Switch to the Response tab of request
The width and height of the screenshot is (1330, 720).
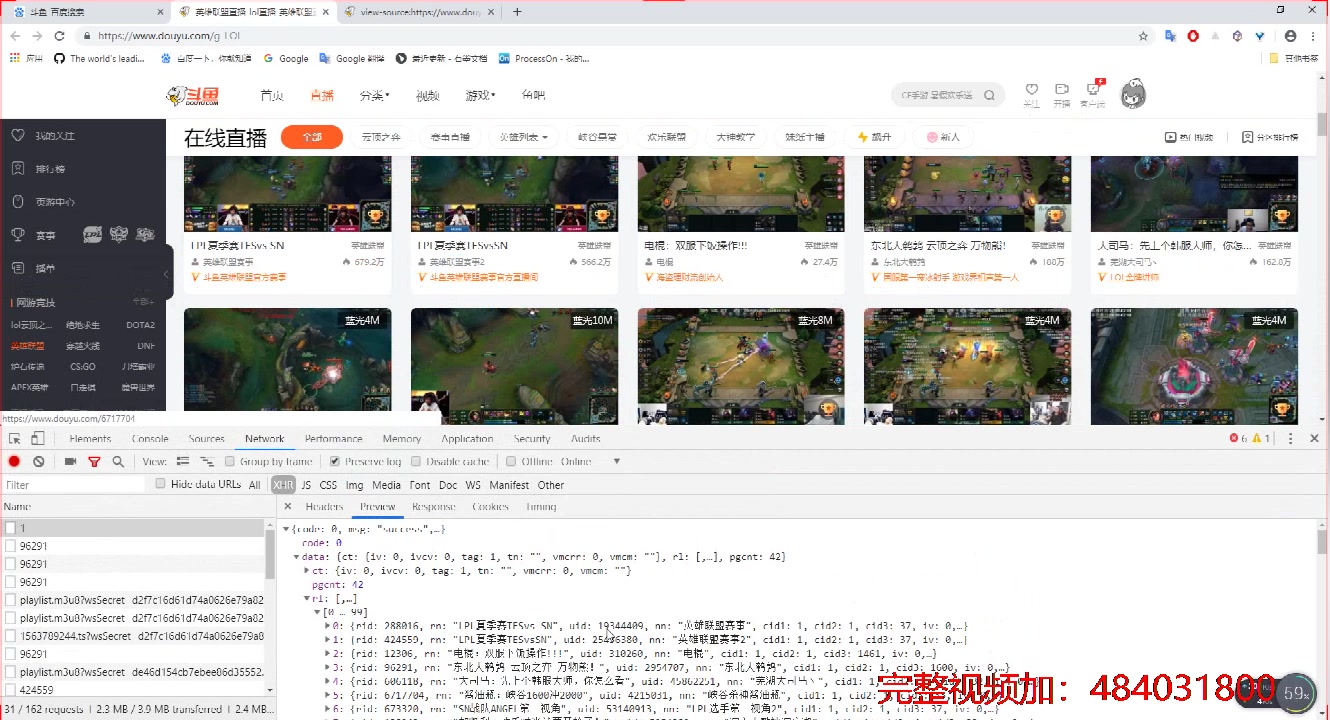pyautogui.click(x=433, y=507)
